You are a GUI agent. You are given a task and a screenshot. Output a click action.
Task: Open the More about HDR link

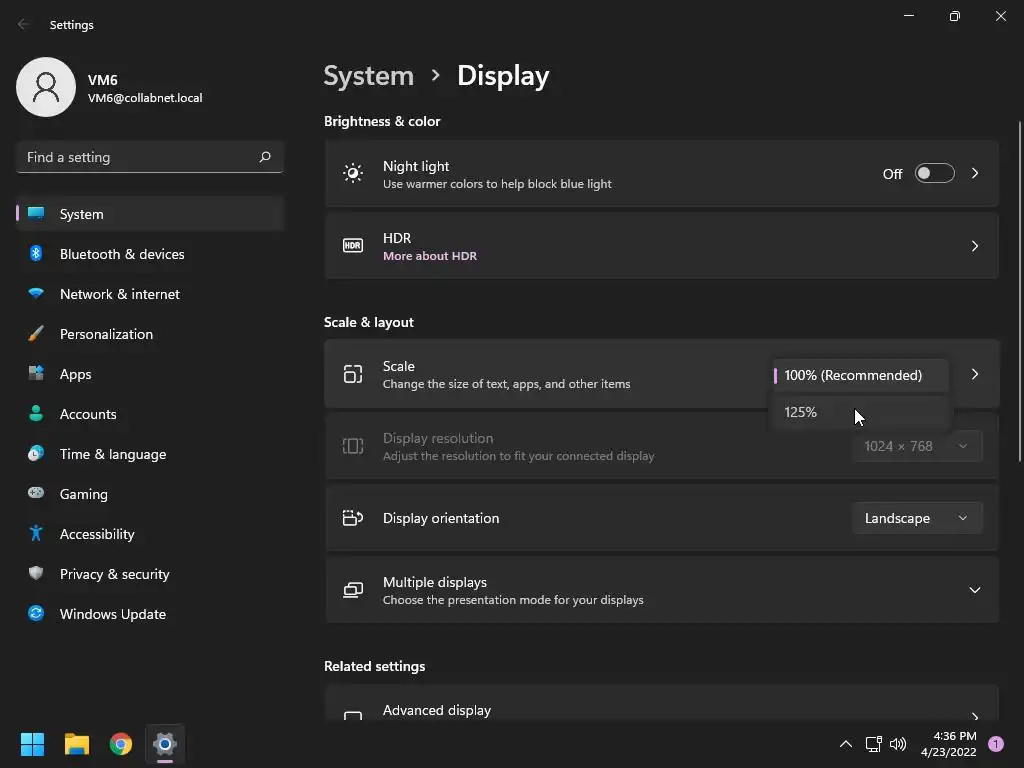(430, 256)
